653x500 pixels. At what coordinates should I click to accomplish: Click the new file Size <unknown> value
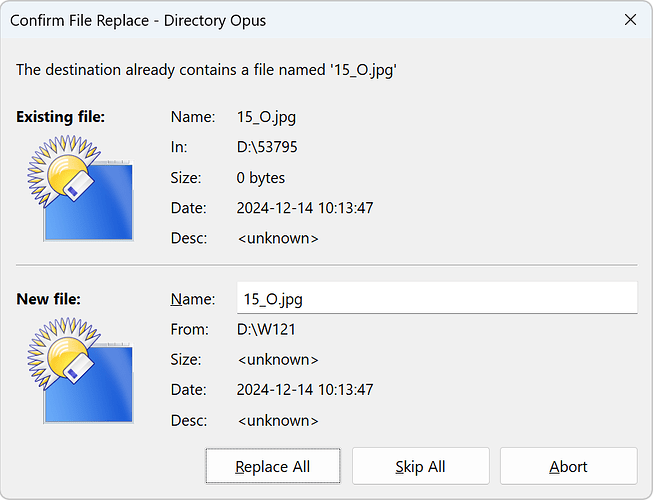[x=278, y=360]
